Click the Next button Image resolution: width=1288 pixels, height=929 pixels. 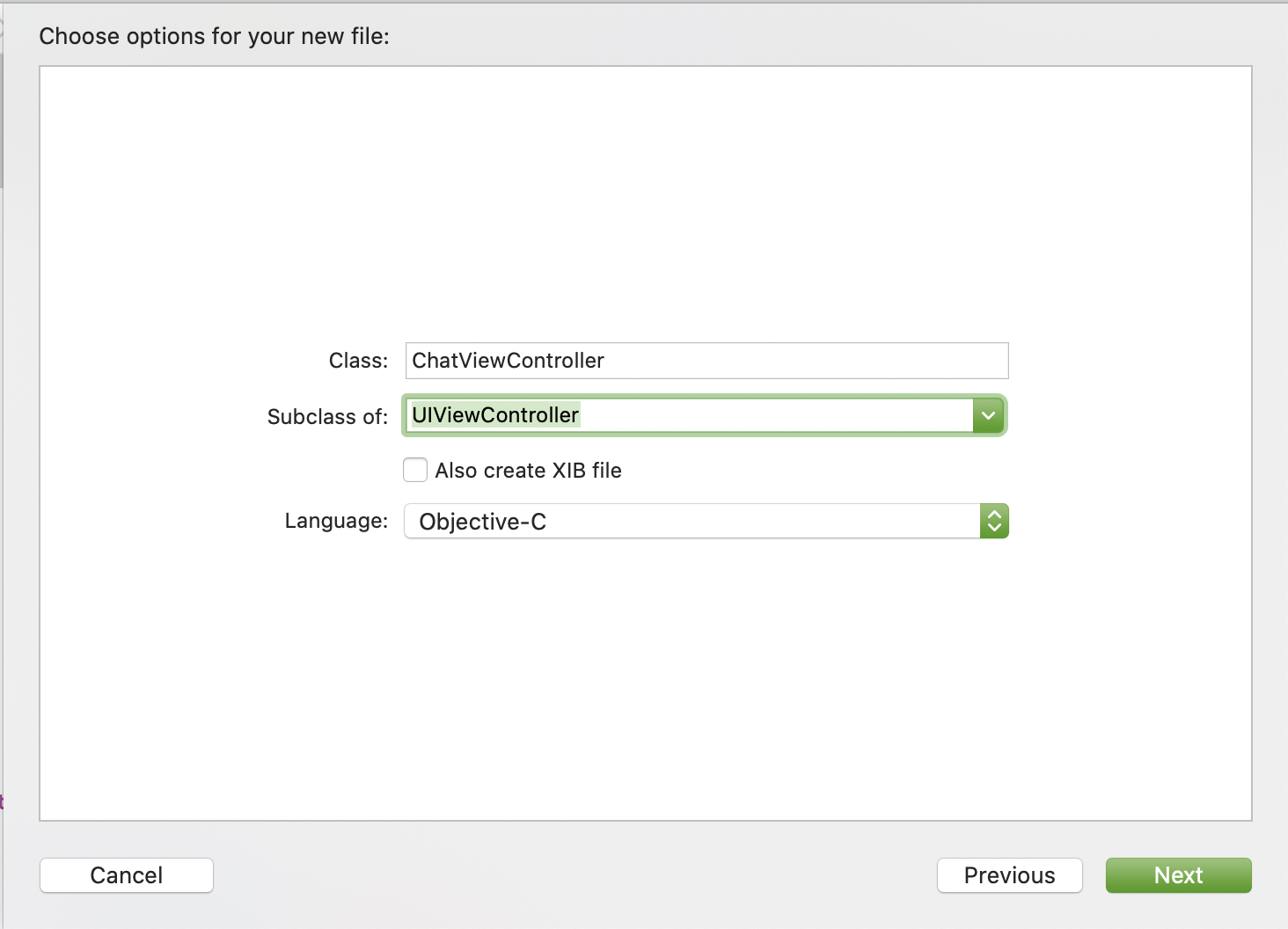(x=1178, y=875)
